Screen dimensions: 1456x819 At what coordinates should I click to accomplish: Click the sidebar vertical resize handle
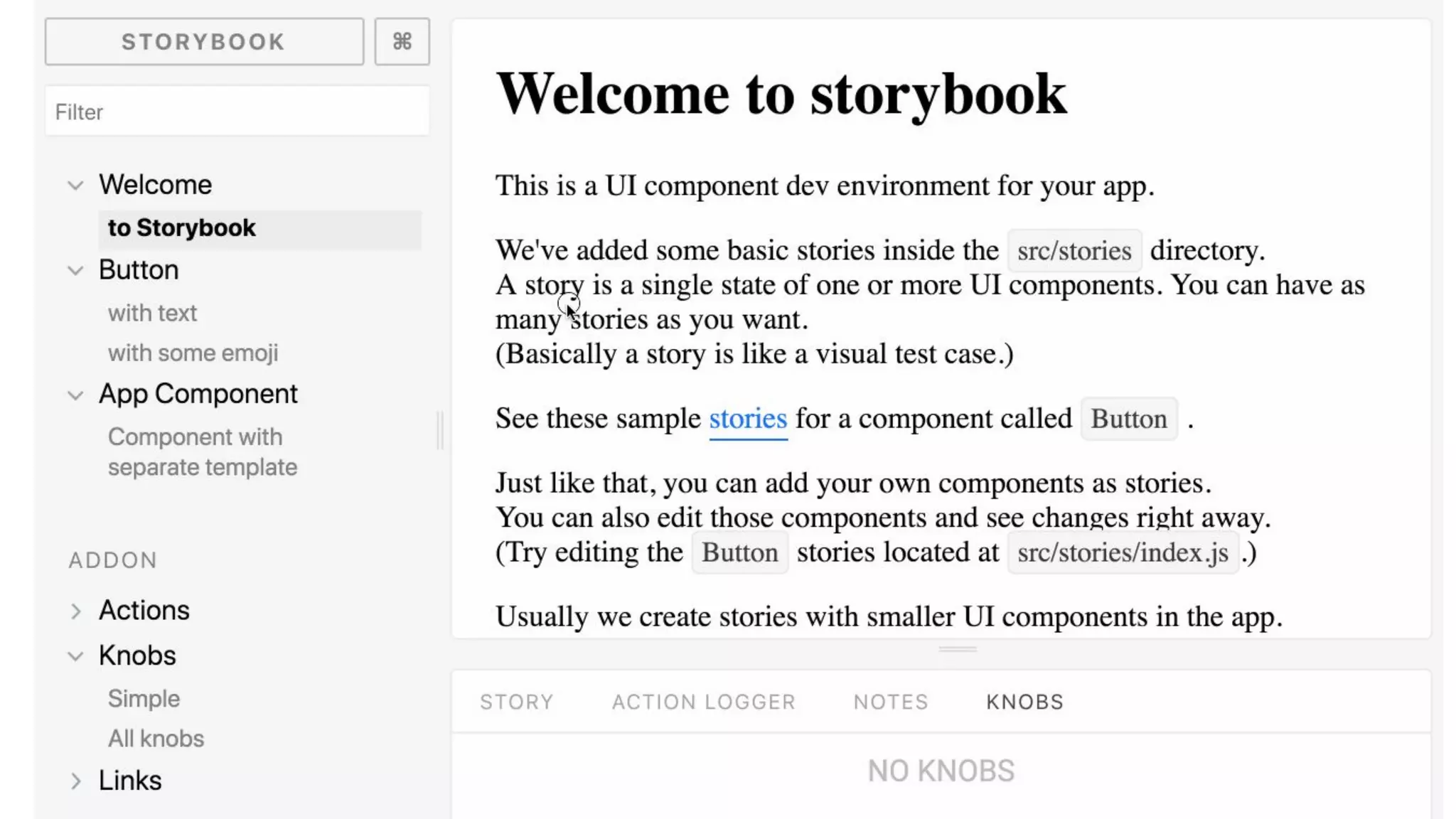(x=440, y=430)
